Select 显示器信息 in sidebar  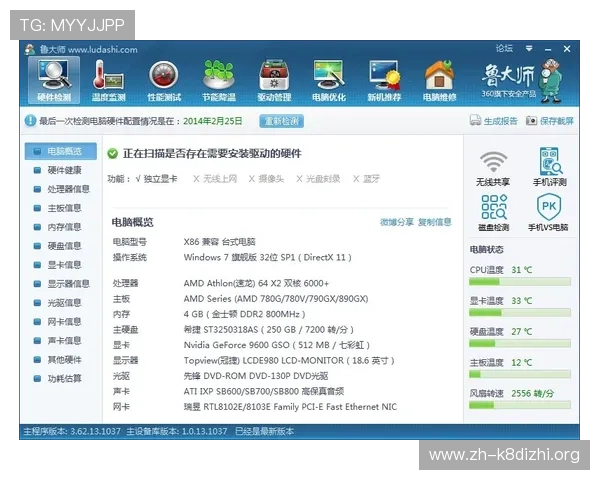60,284
